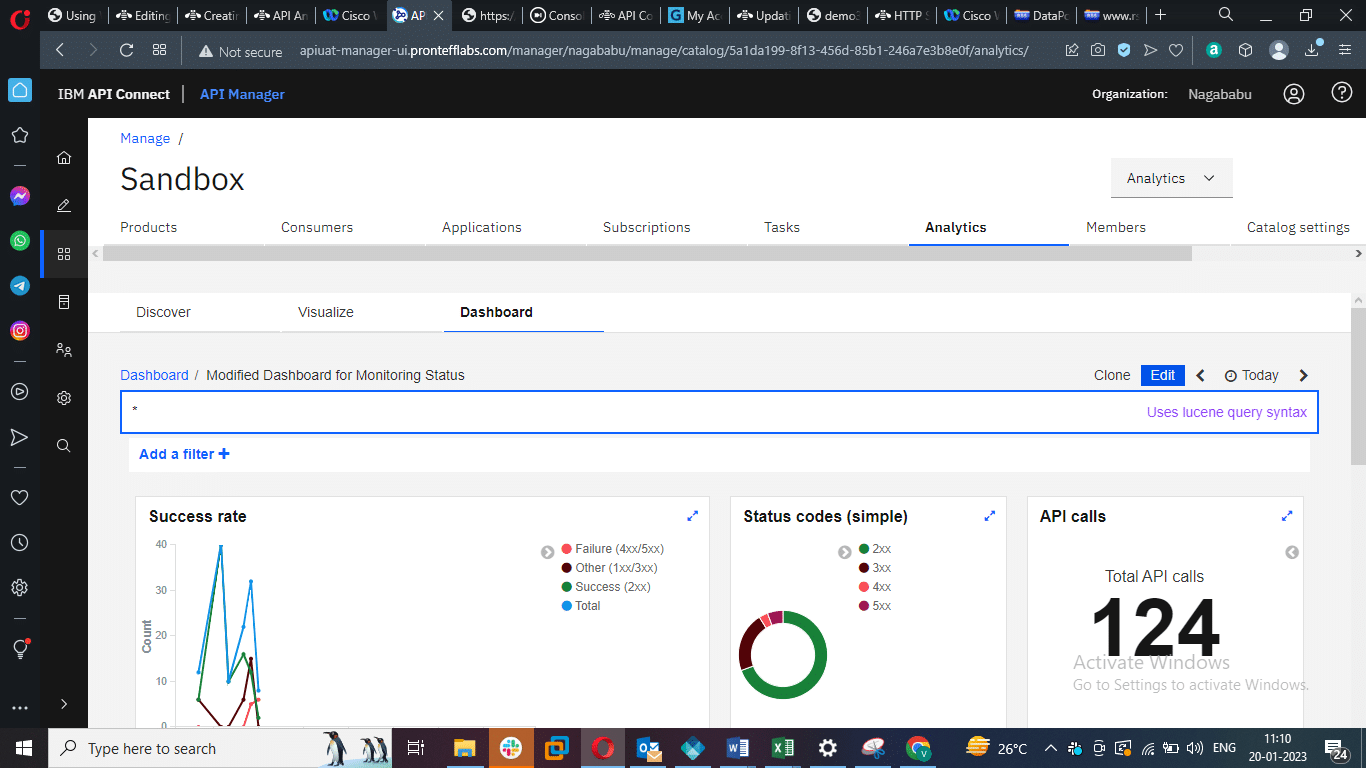Image resolution: width=1366 pixels, height=768 pixels.
Task: Open the Uses lucene query syntax link
Action: pos(1227,412)
